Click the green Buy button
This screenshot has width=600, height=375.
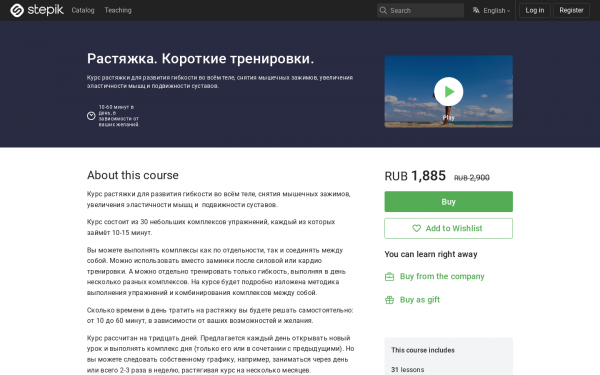(x=448, y=202)
